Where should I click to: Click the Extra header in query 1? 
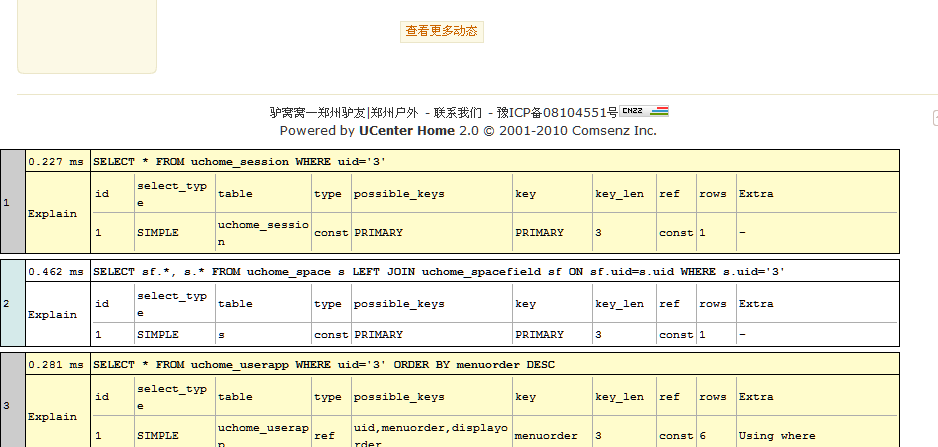[756, 194]
